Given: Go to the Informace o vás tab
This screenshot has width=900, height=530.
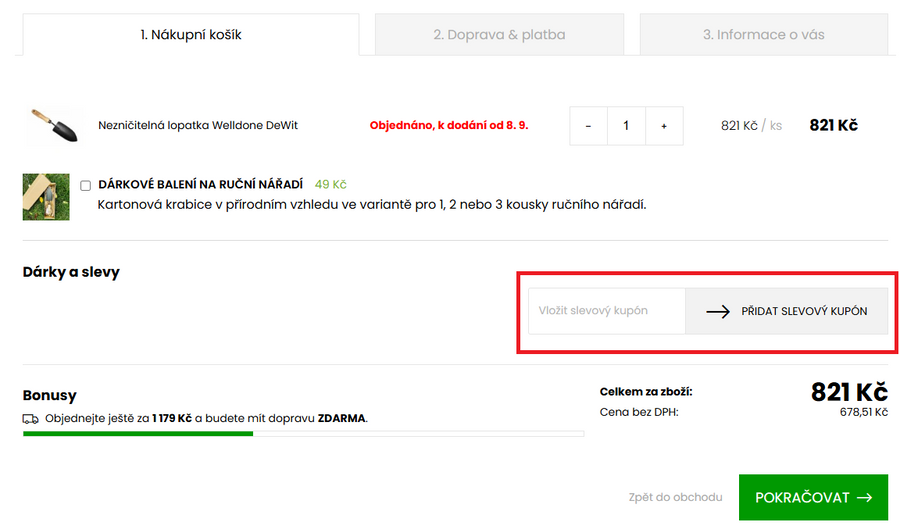Looking at the screenshot, I should pos(763,35).
